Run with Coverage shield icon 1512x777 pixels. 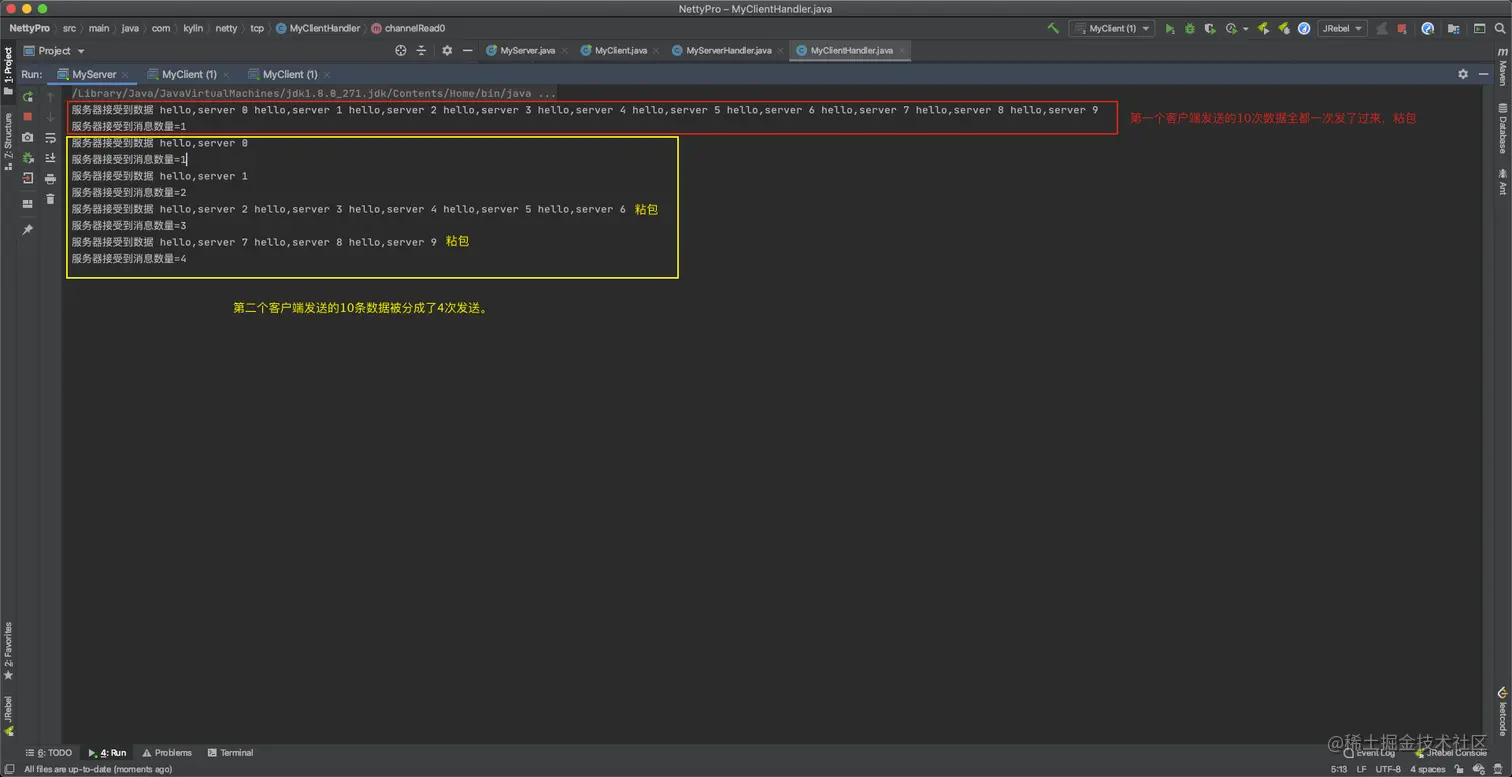pos(1210,29)
